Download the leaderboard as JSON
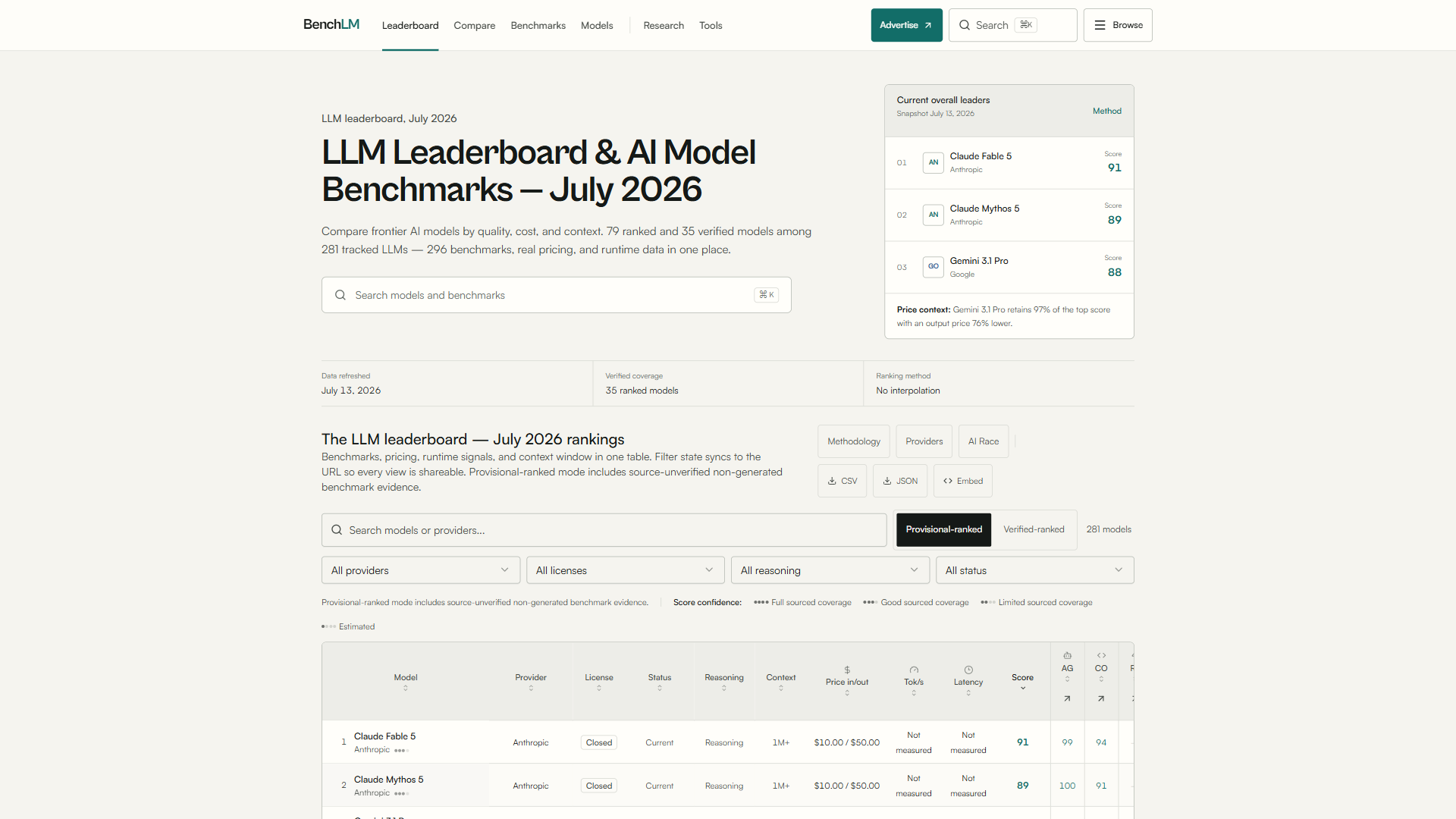Screen dimensions: 1456x819 [900, 481]
